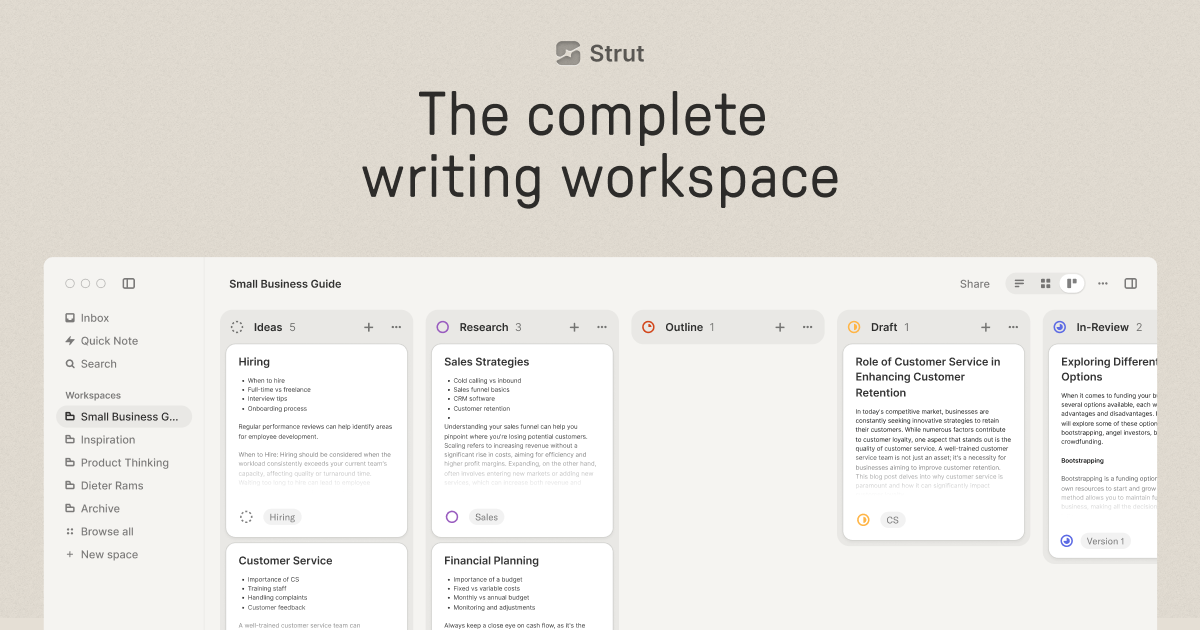Add a card to the Outline column
This screenshot has height=630, width=1200.
(779, 327)
